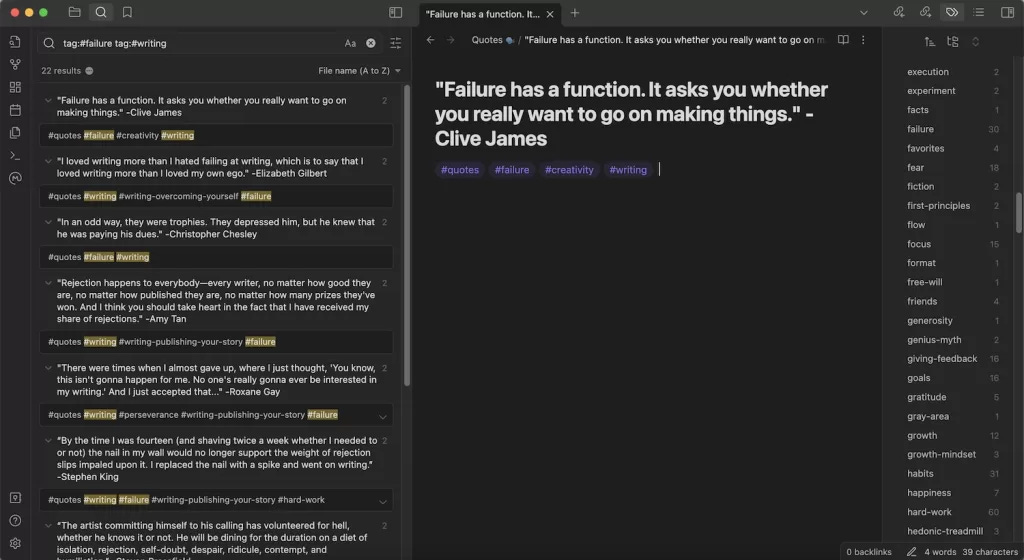Image resolution: width=1024 pixels, height=560 pixels.
Task: Click more options three-dot menu in note header
Action: (863, 40)
